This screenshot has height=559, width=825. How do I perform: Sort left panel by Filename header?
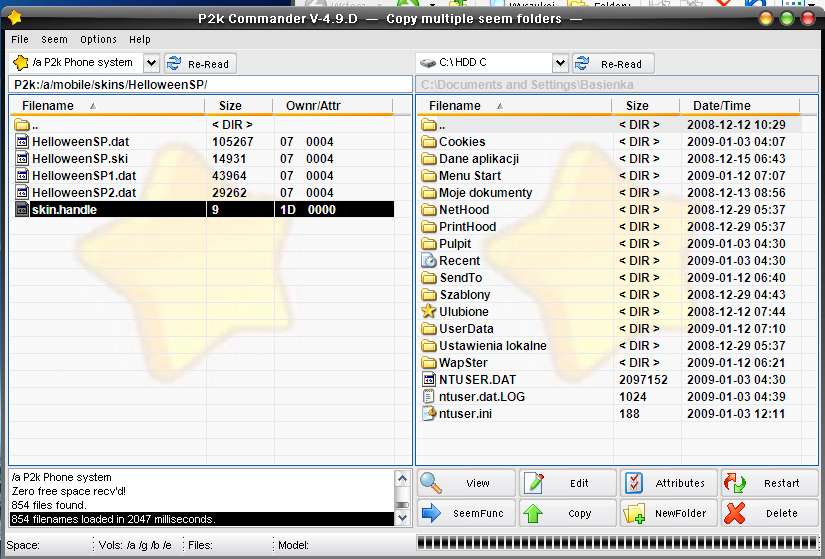tap(107, 106)
